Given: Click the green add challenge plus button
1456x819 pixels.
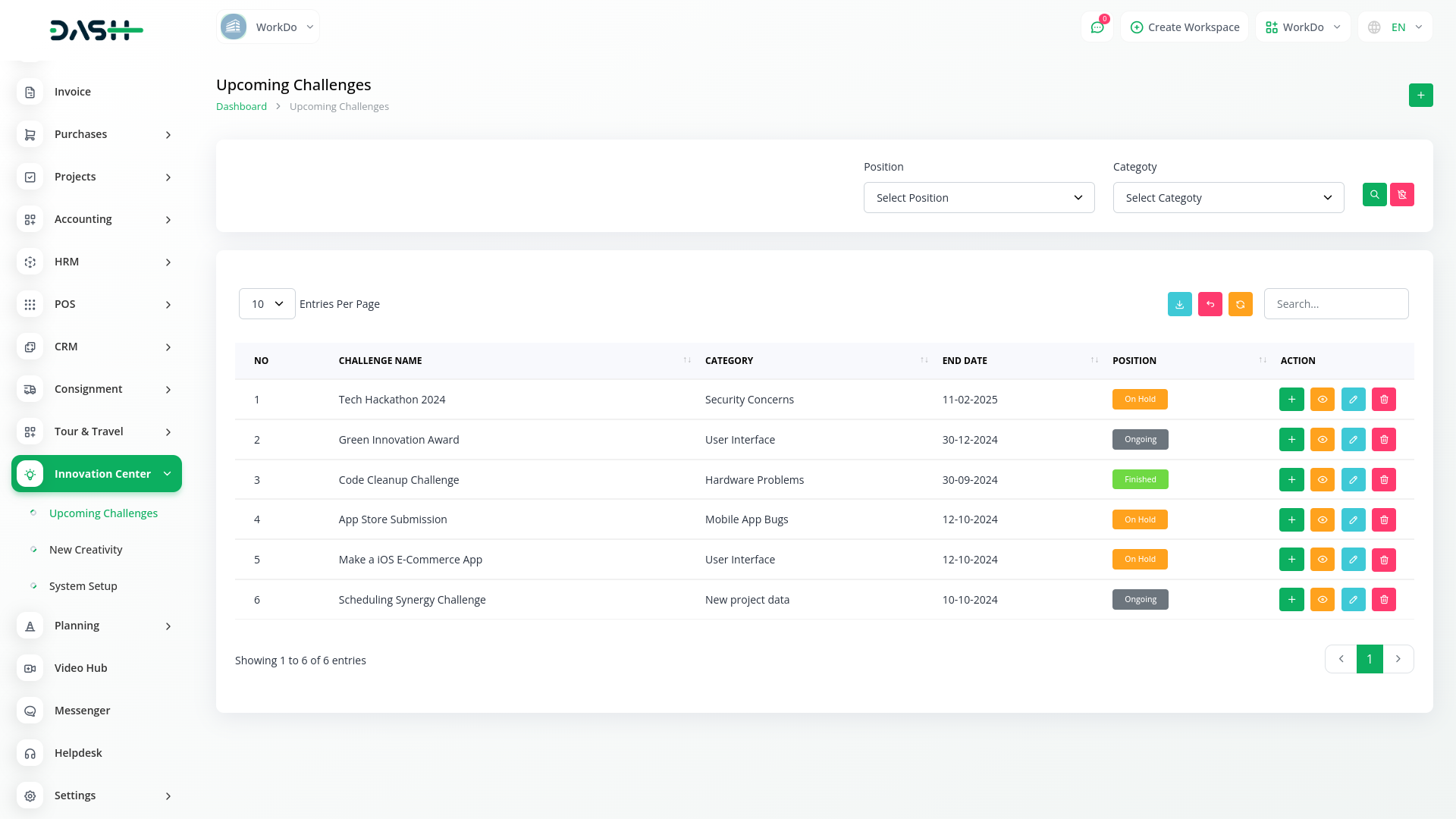Looking at the screenshot, I should point(1420,95).
